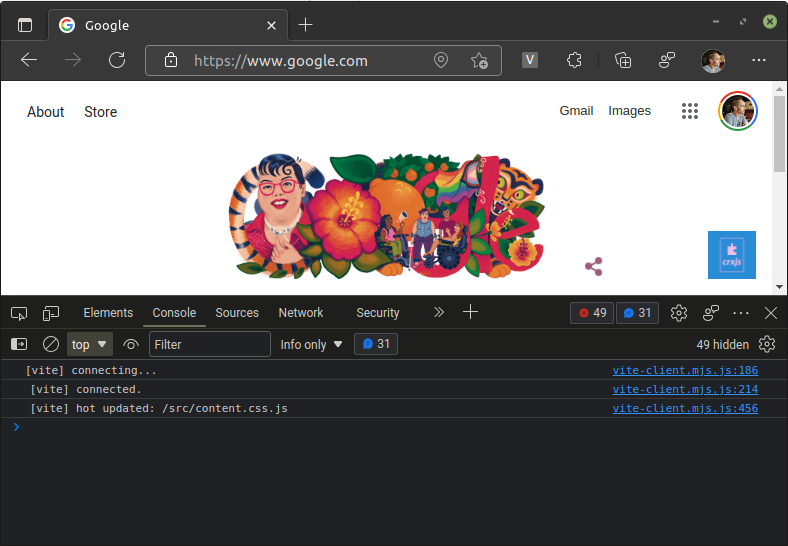Open the Extensions puzzle menu
The image size is (788, 546).
pos(574,60)
